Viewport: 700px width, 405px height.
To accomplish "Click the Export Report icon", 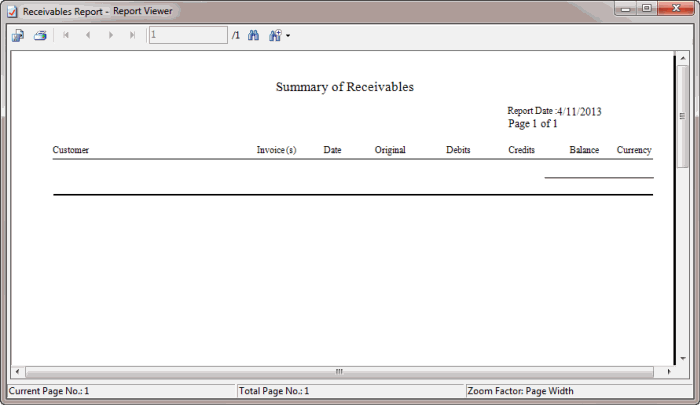I will pyautogui.click(x=18, y=35).
